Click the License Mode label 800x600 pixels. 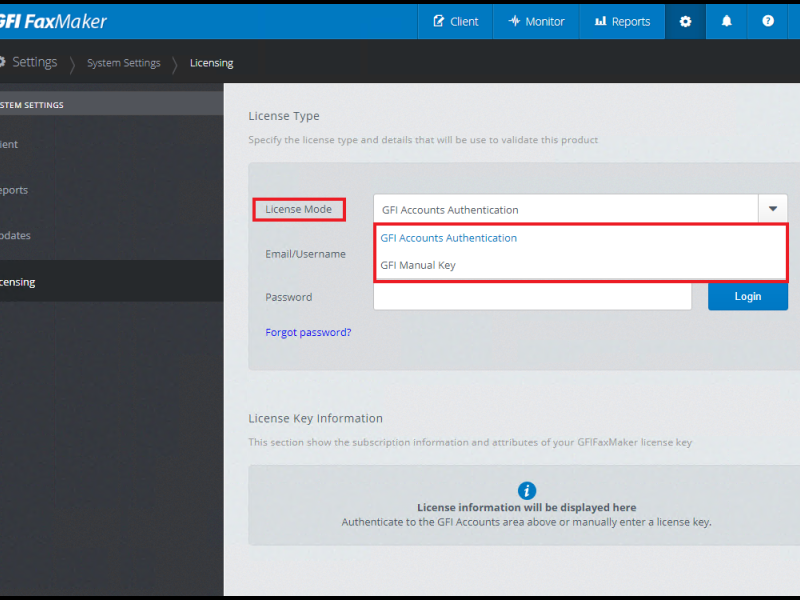(298, 209)
